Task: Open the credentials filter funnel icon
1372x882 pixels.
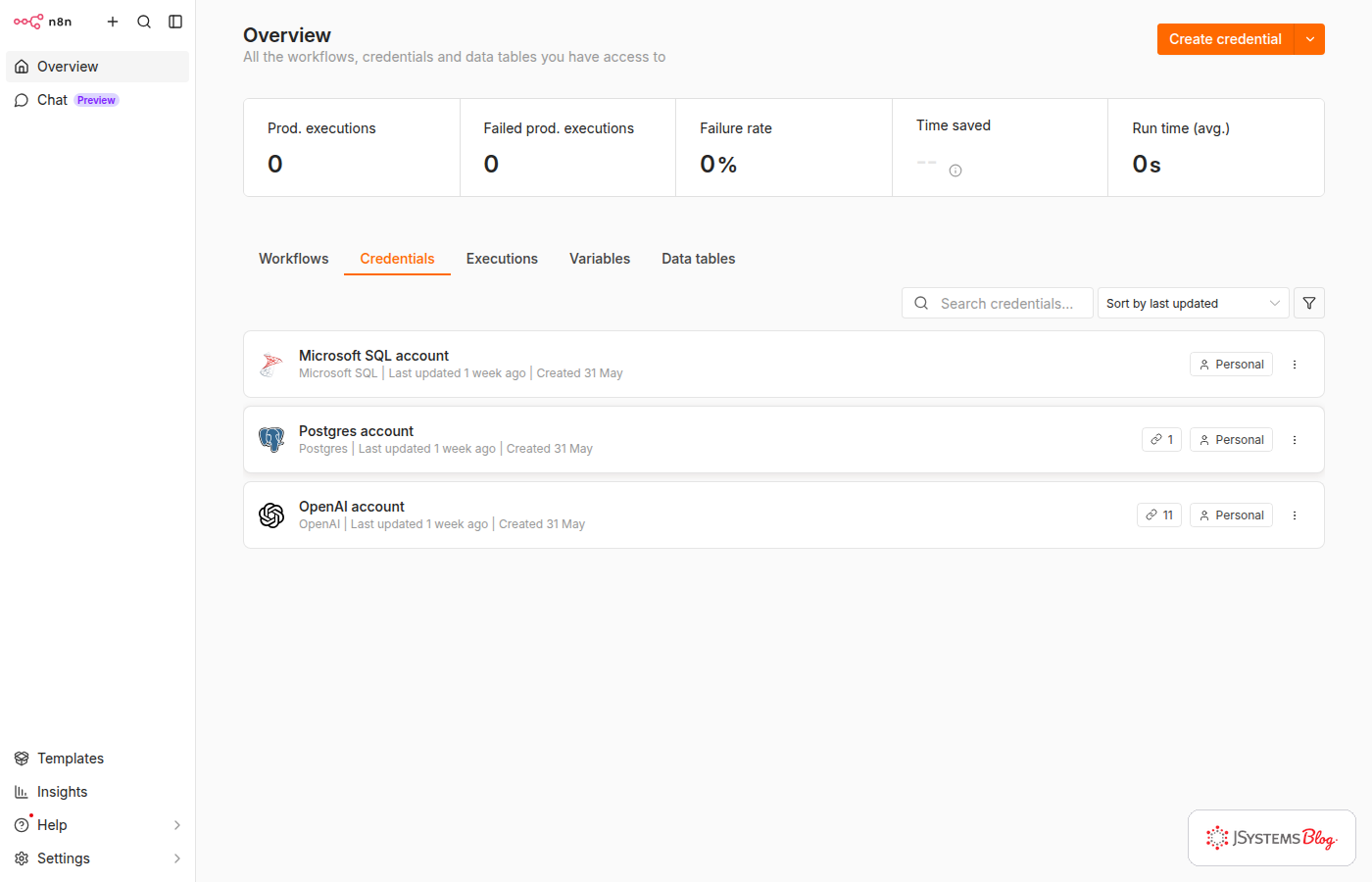Action: coord(1309,303)
